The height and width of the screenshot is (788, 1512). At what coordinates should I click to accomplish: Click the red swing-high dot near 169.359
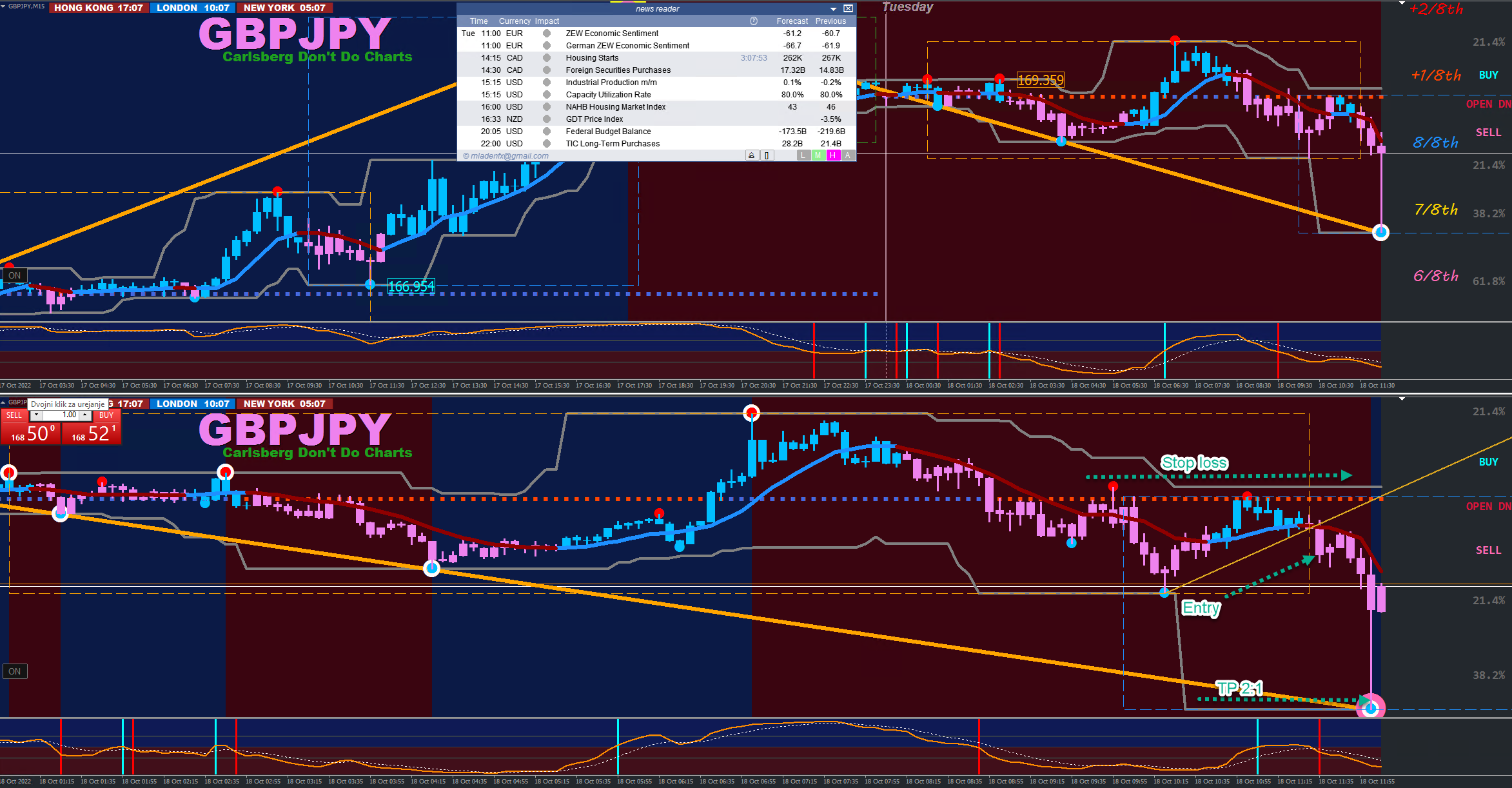999,79
